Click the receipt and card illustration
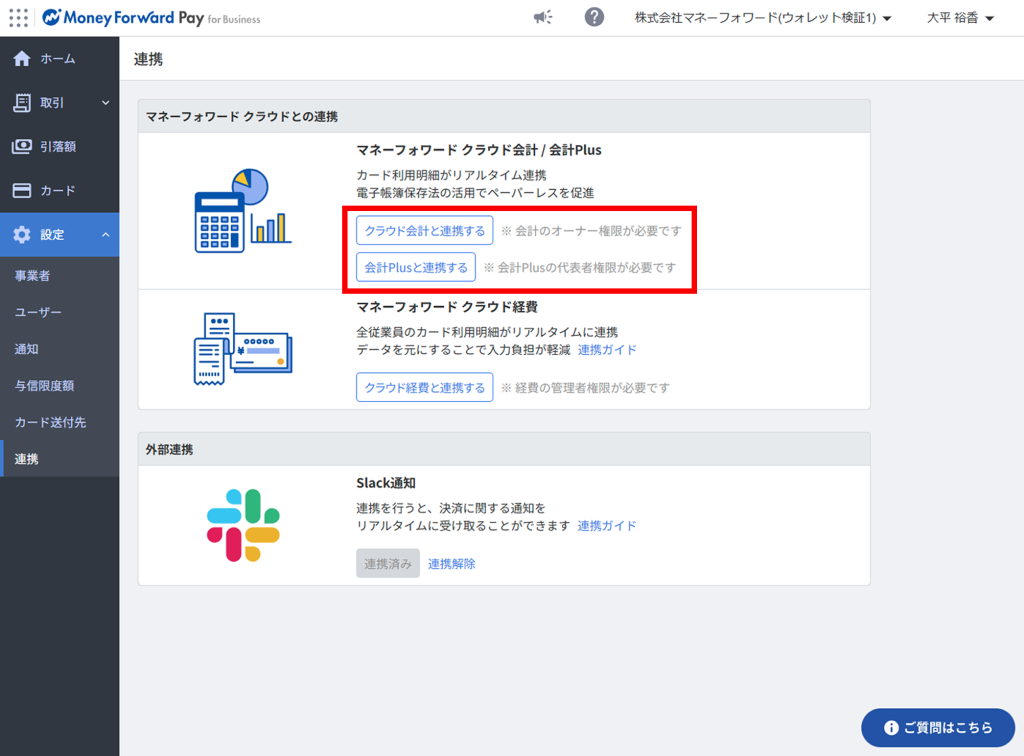This screenshot has width=1024, height=756. point(243,349)
